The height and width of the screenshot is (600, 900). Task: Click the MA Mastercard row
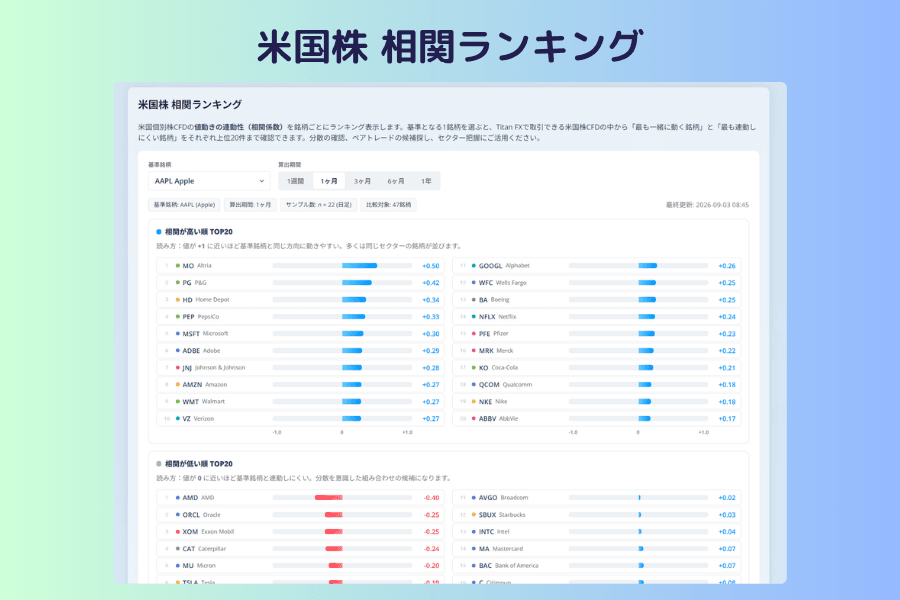[x=596, y=548]
